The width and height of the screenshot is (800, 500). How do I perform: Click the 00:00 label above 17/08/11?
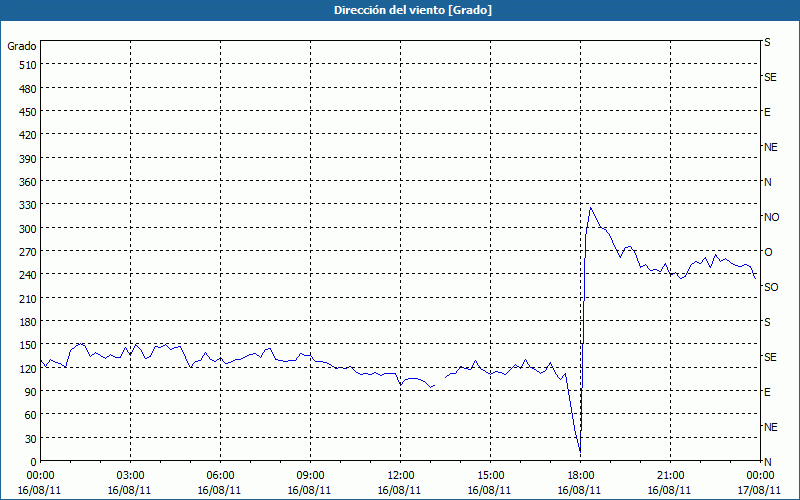760,476
